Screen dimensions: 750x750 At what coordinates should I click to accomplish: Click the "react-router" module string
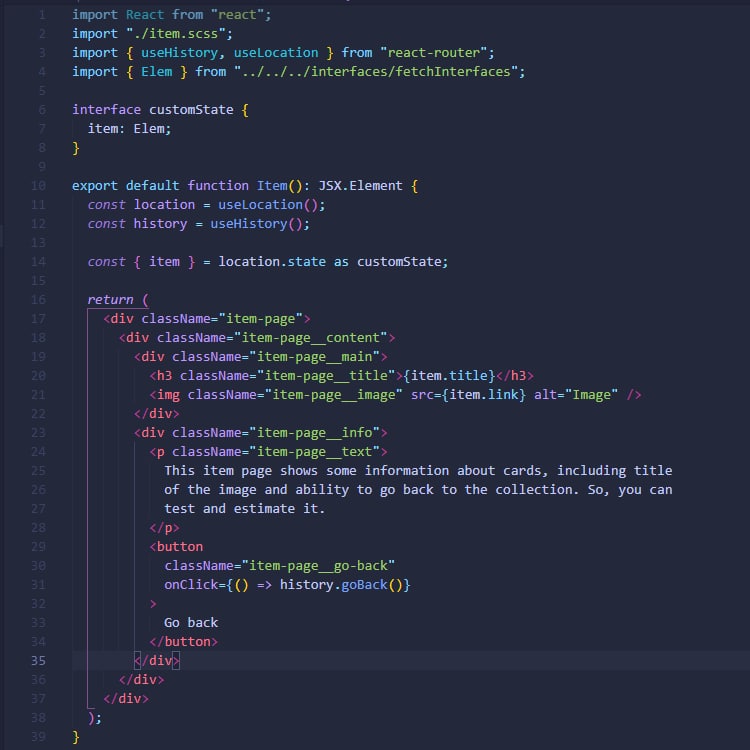point(433,53)
